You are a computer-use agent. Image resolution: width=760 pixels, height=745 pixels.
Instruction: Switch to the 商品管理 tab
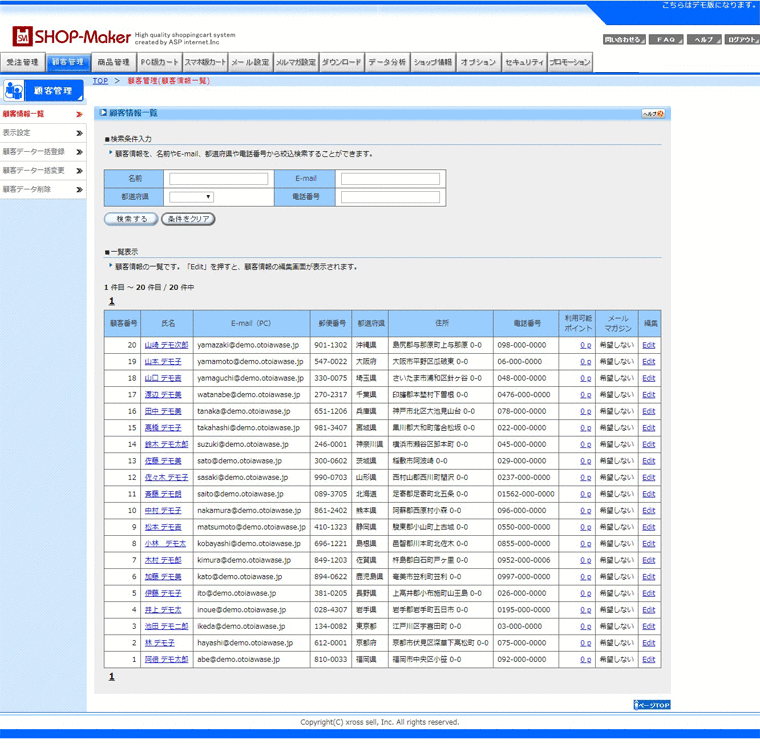(113, 62)
